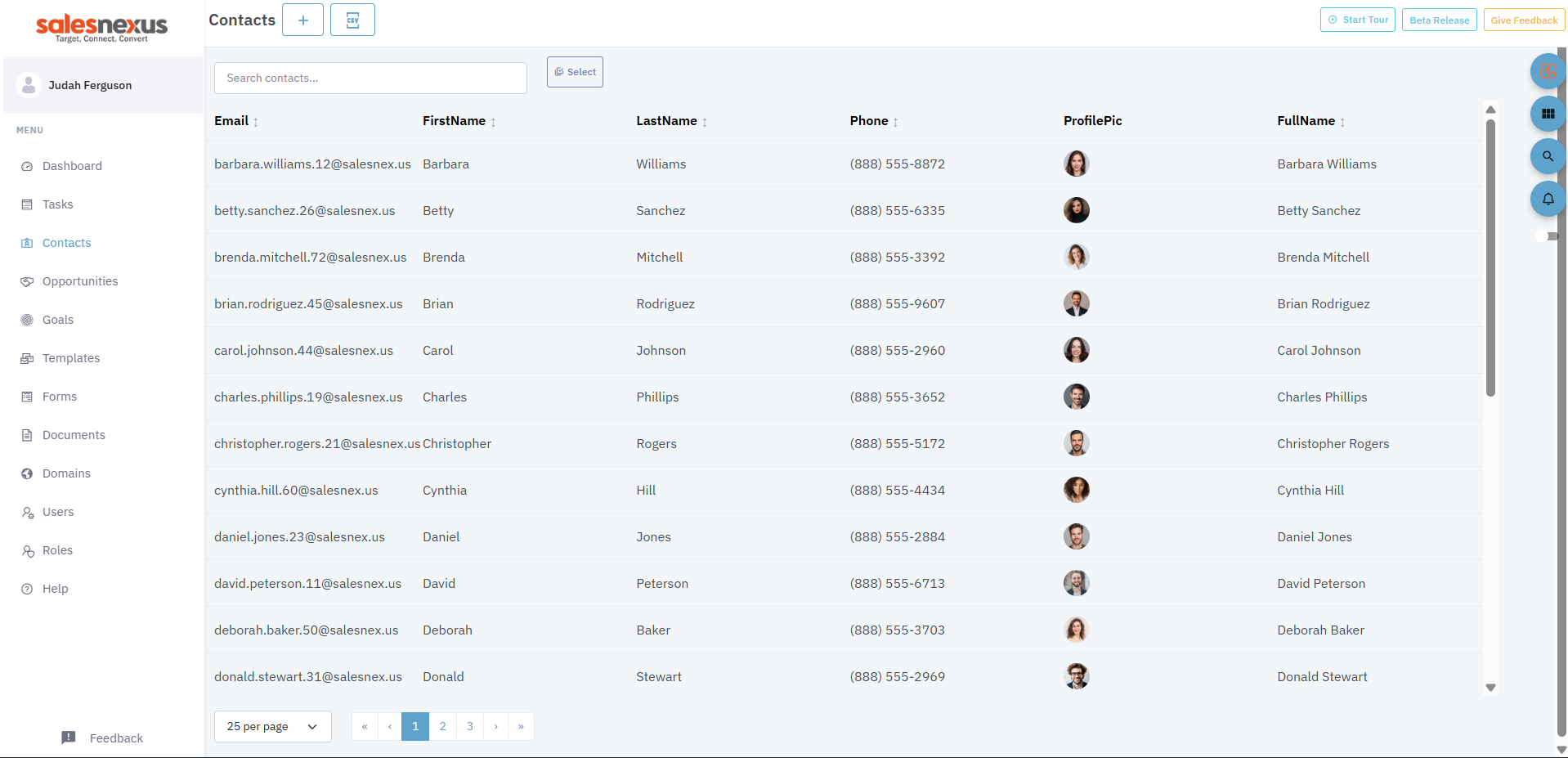Open the grid view floating icon

(1548, 114)
